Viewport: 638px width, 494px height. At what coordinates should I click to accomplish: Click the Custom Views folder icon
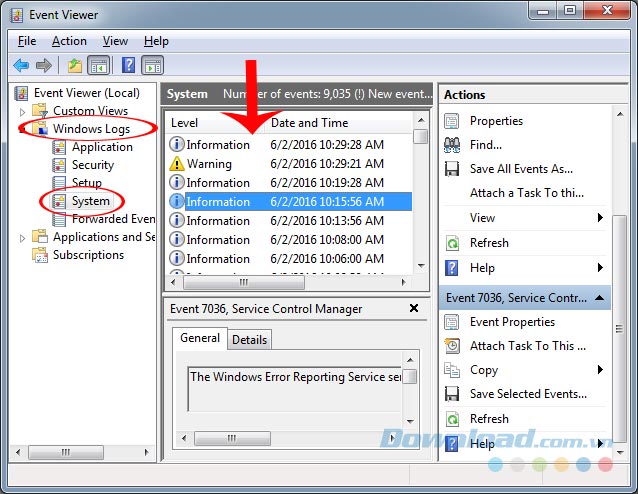(x=40, y=111)
